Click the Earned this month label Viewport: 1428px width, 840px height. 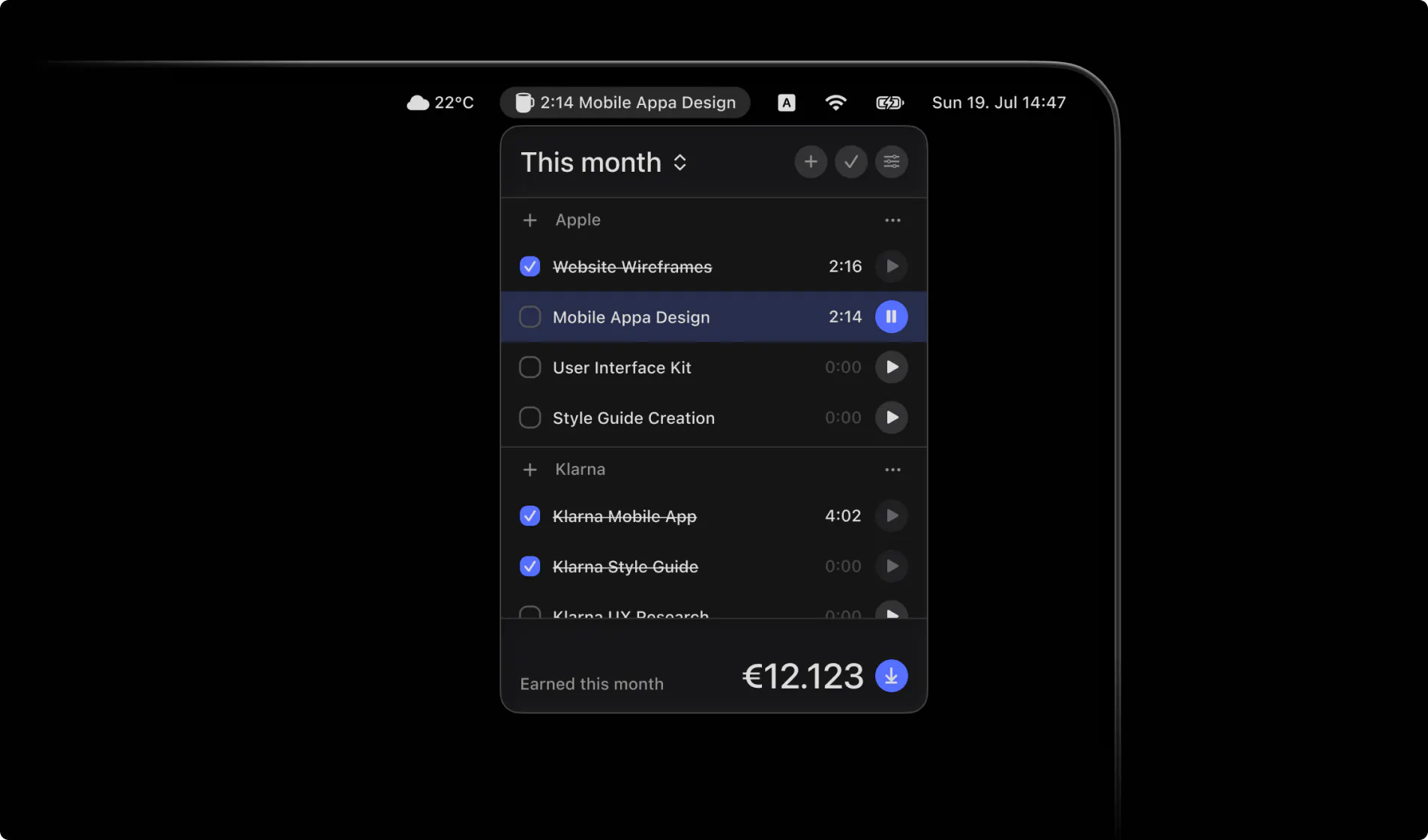click(592, 684)
